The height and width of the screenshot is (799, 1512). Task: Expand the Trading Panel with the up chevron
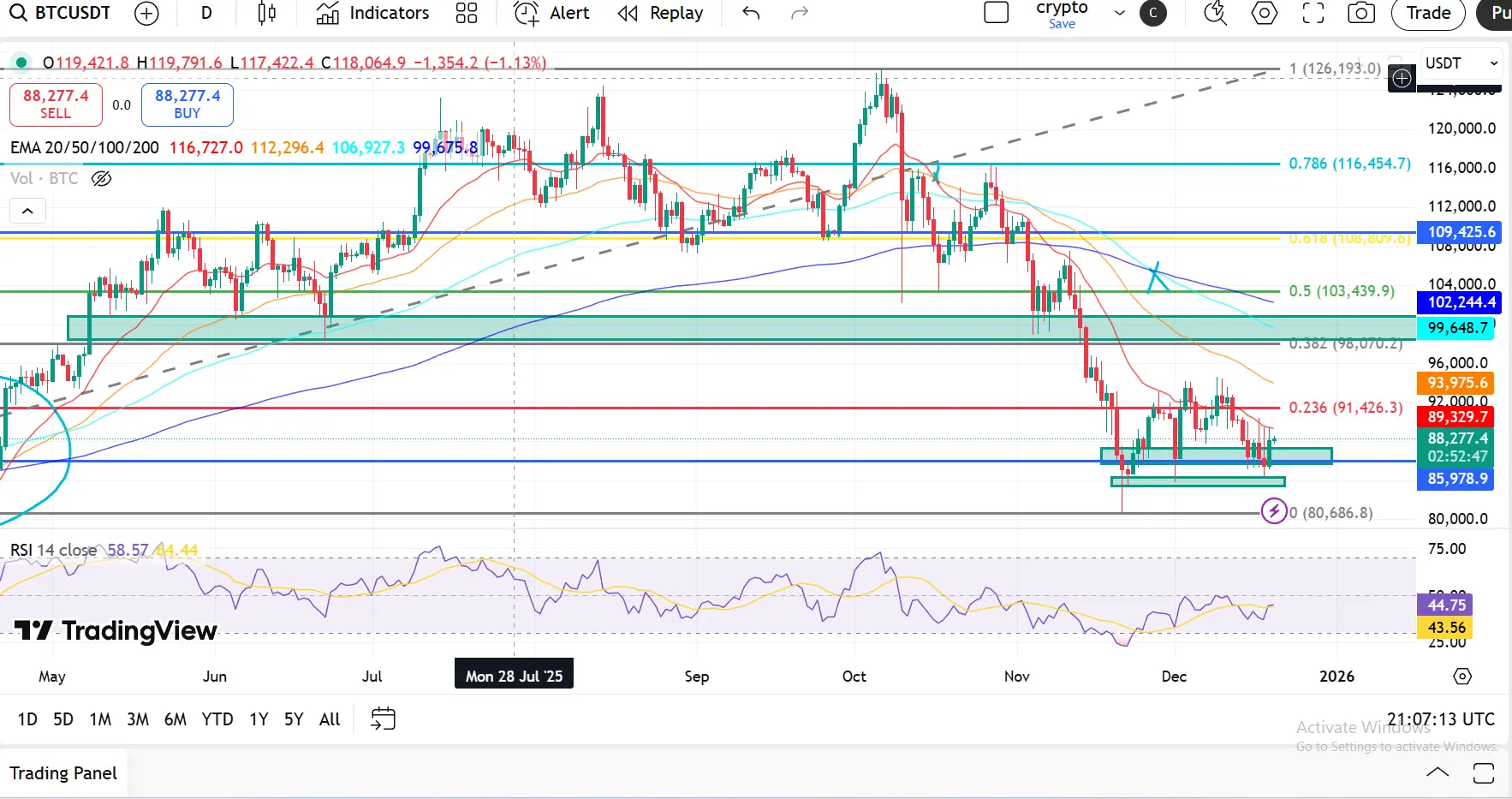point(1438,772)
